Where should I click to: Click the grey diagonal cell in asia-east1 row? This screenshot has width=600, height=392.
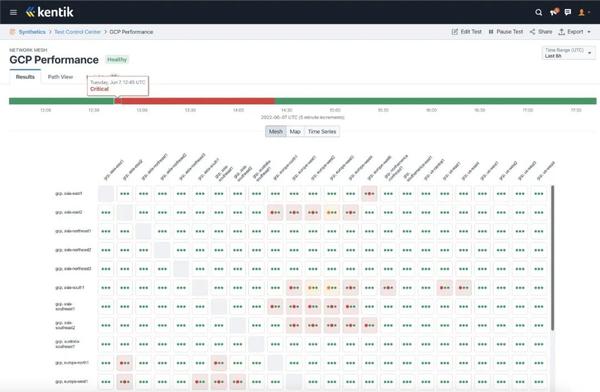(x=106, y=194)
